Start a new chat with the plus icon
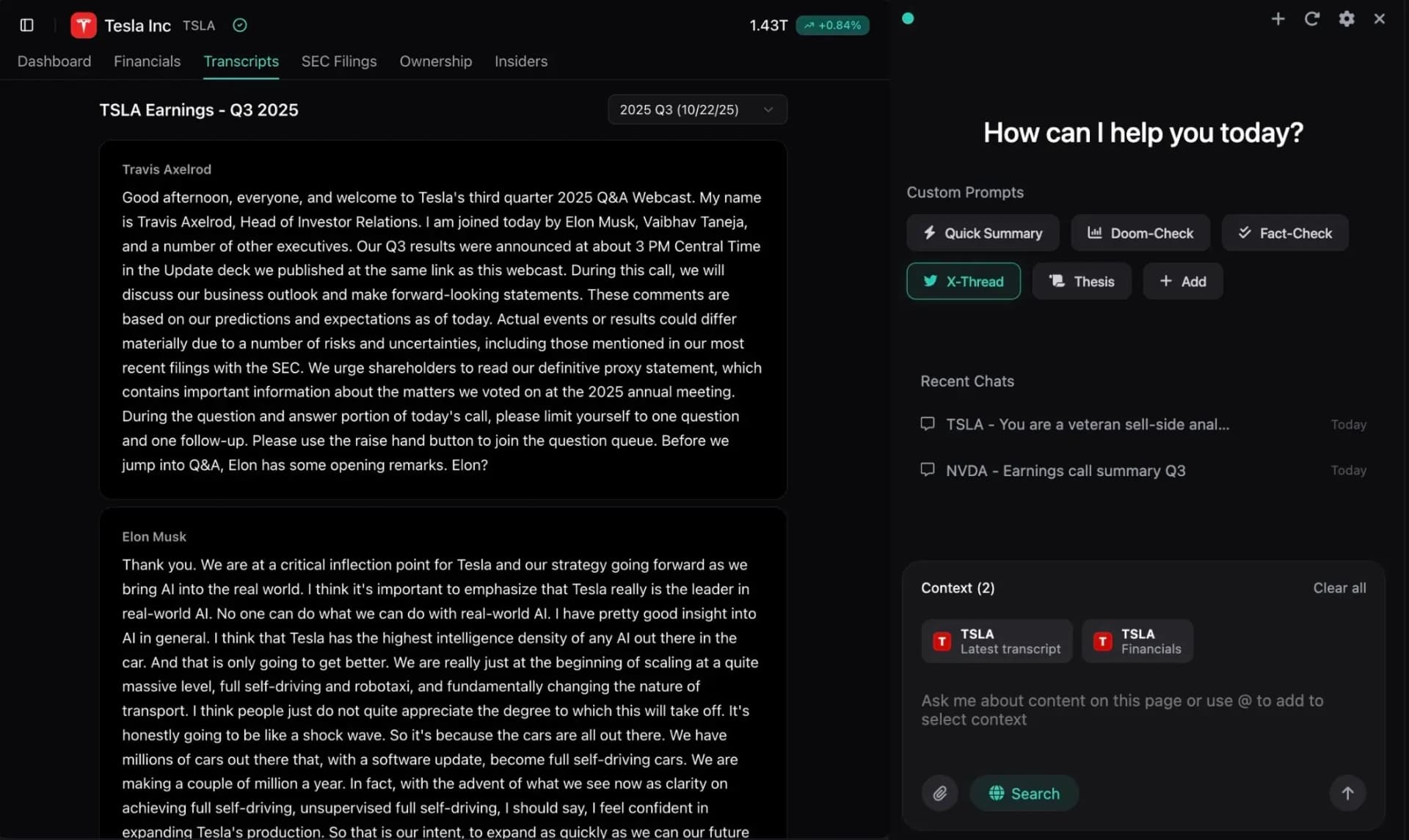The height and width of the screenshot is (840, 1409). [1278, 19]
